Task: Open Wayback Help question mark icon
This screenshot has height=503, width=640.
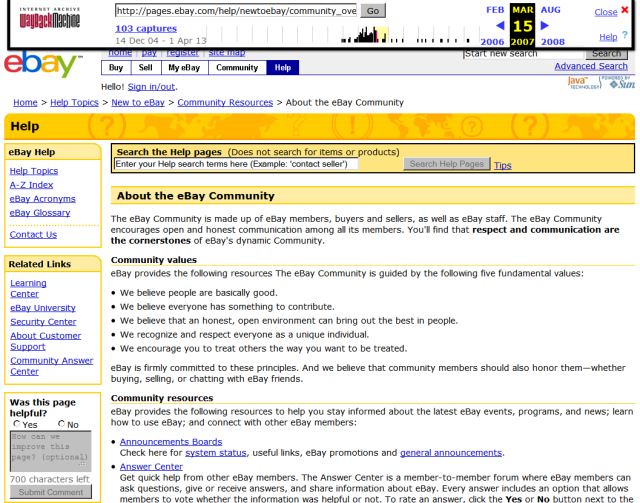Action: pyautogui.click(x=626, y=37)
